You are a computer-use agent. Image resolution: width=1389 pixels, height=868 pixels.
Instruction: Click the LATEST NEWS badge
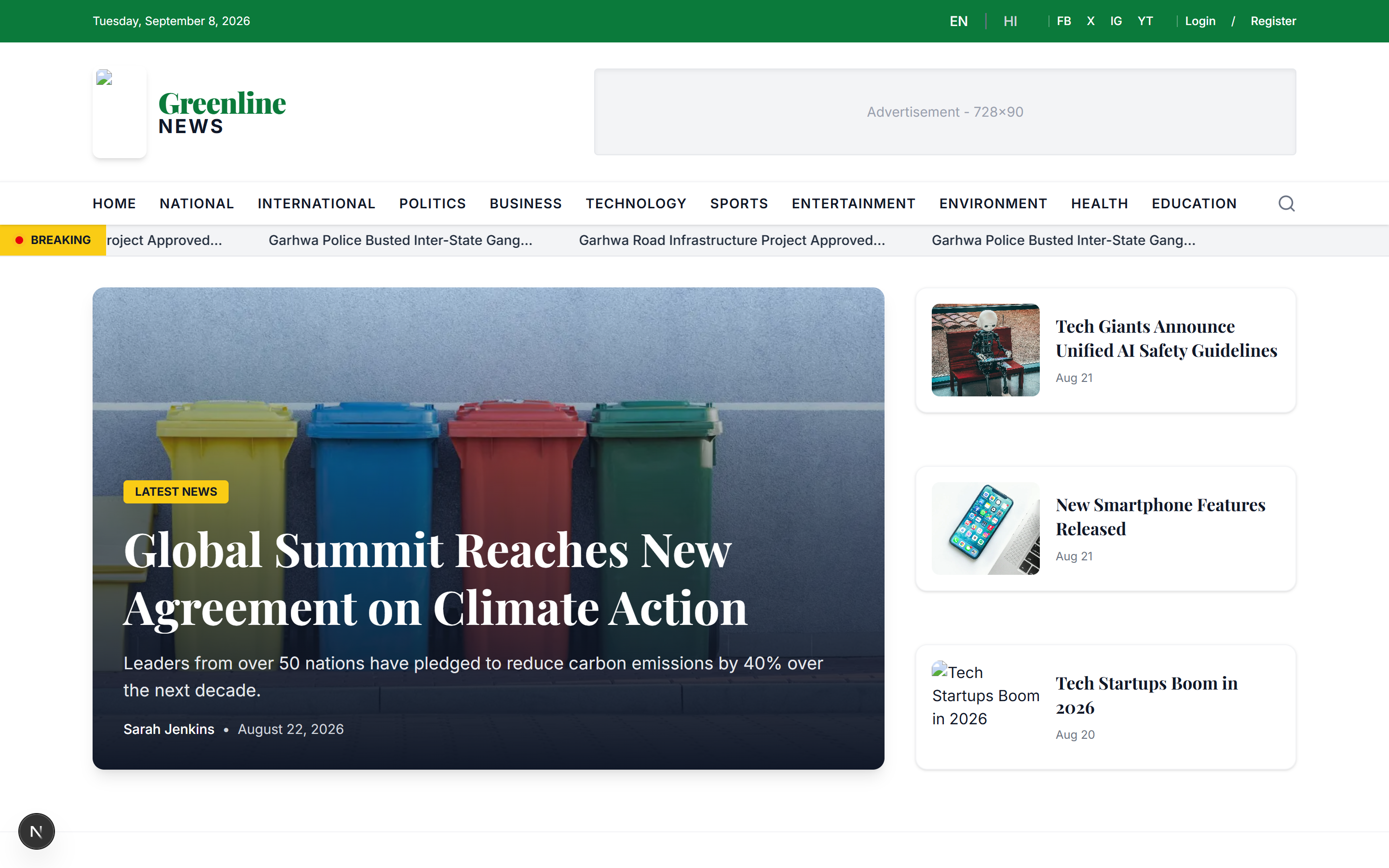click(176, 491)
